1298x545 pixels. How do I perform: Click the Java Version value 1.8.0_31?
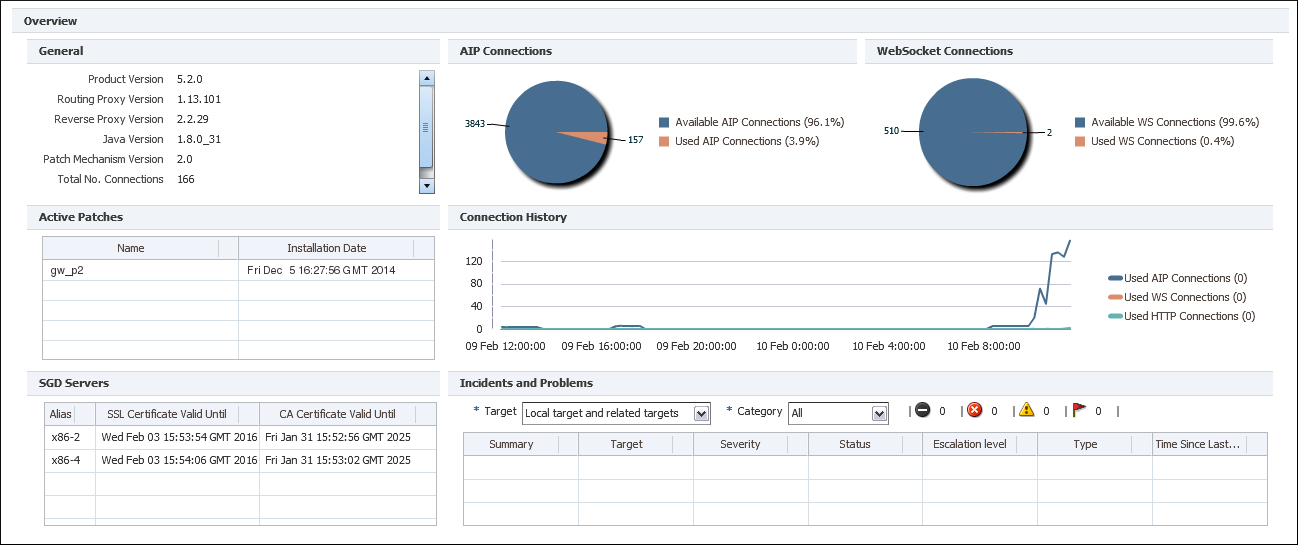(x=198, y=139)
